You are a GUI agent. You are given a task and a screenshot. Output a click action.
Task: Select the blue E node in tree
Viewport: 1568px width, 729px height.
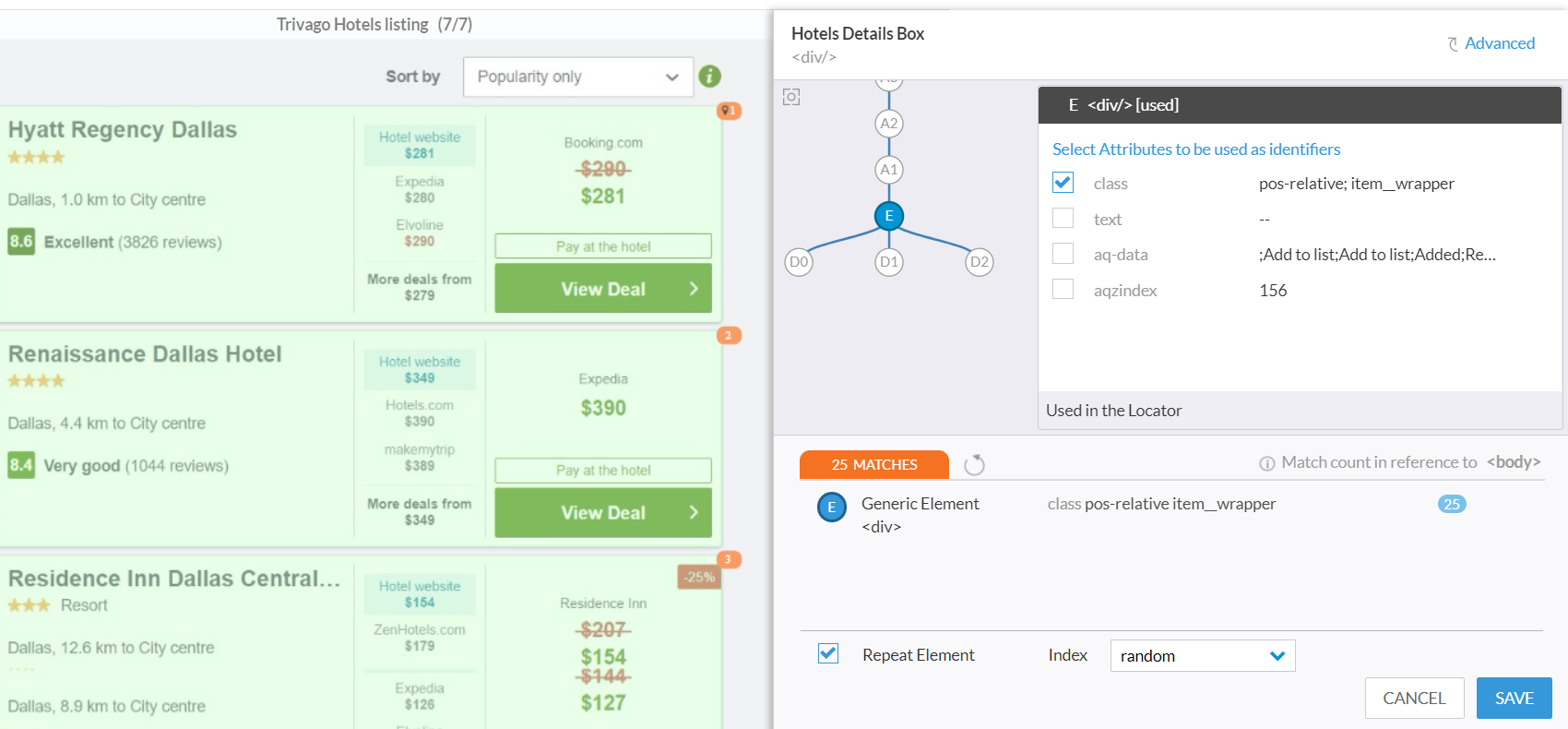889,216
